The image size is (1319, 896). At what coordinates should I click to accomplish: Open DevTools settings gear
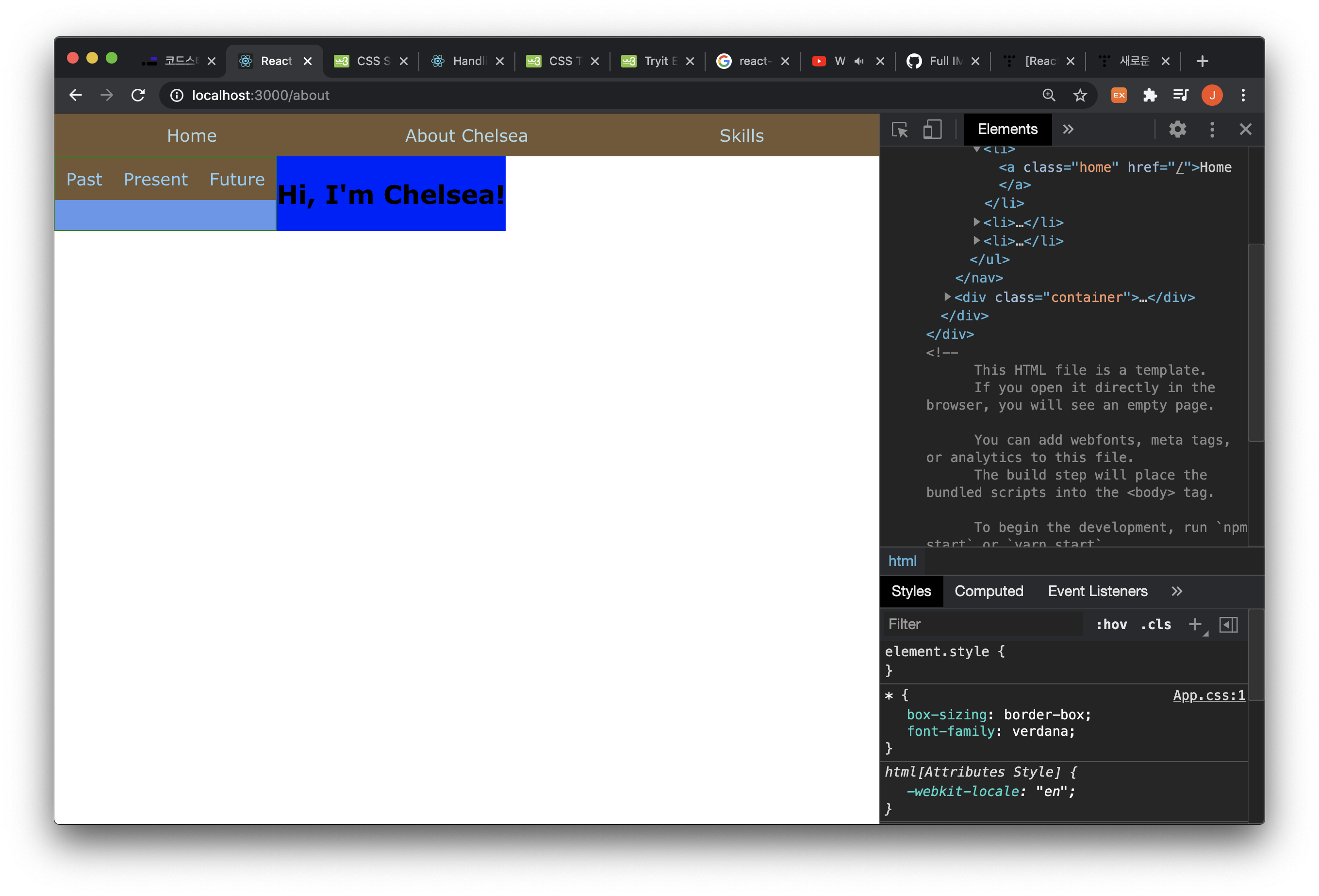1178,130
